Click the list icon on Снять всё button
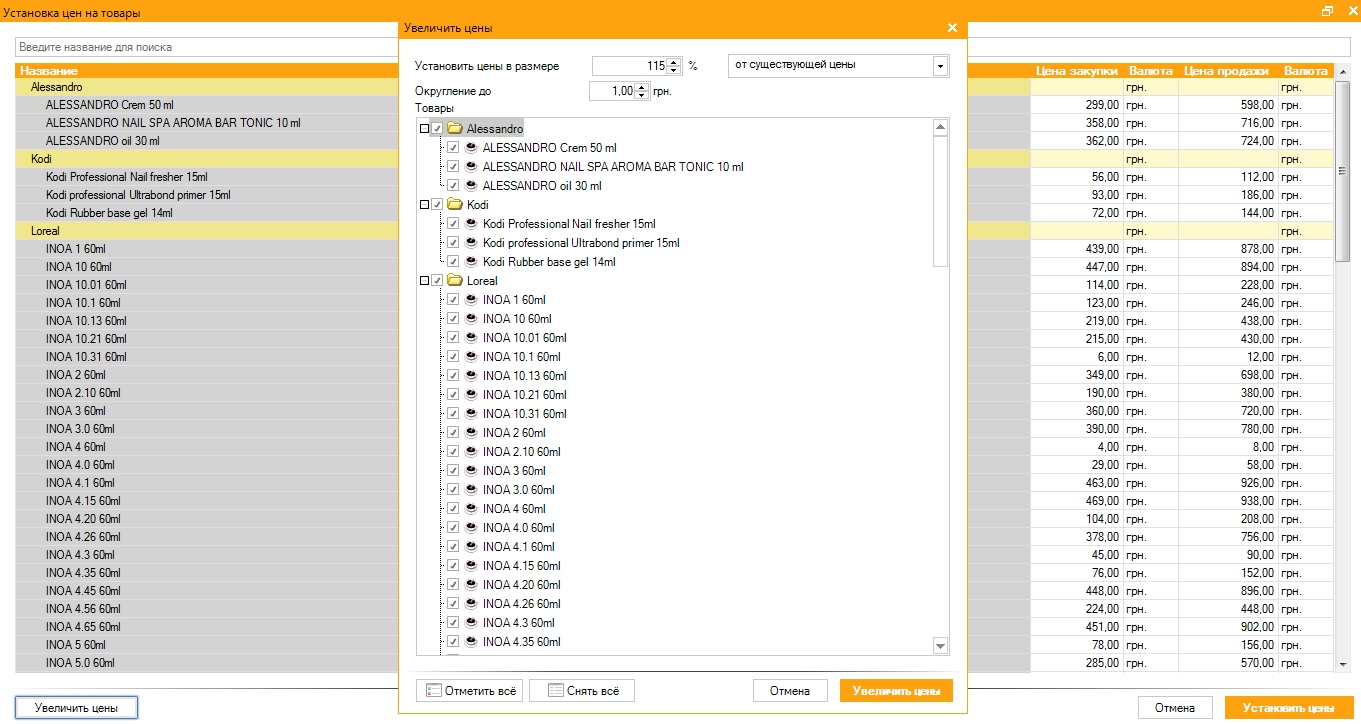Screen dimensions: 1361x724 point(555,691)
